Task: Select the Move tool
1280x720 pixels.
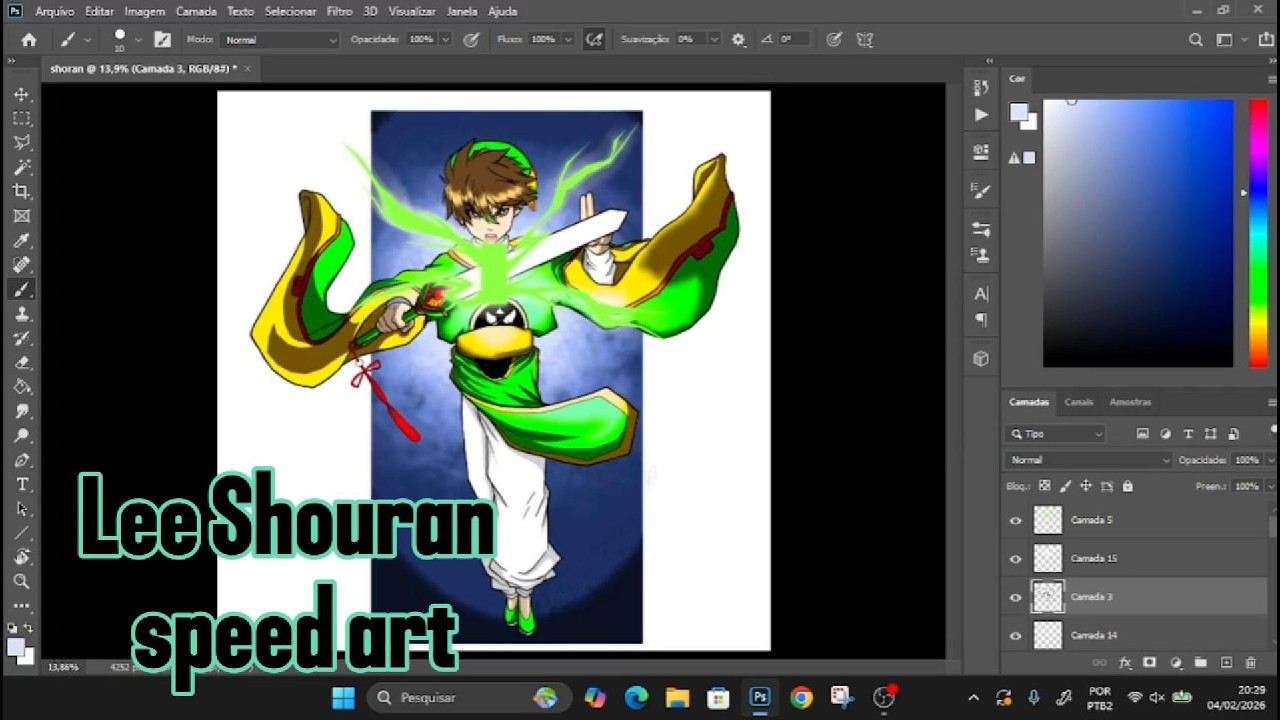Action: click(21, 94)
